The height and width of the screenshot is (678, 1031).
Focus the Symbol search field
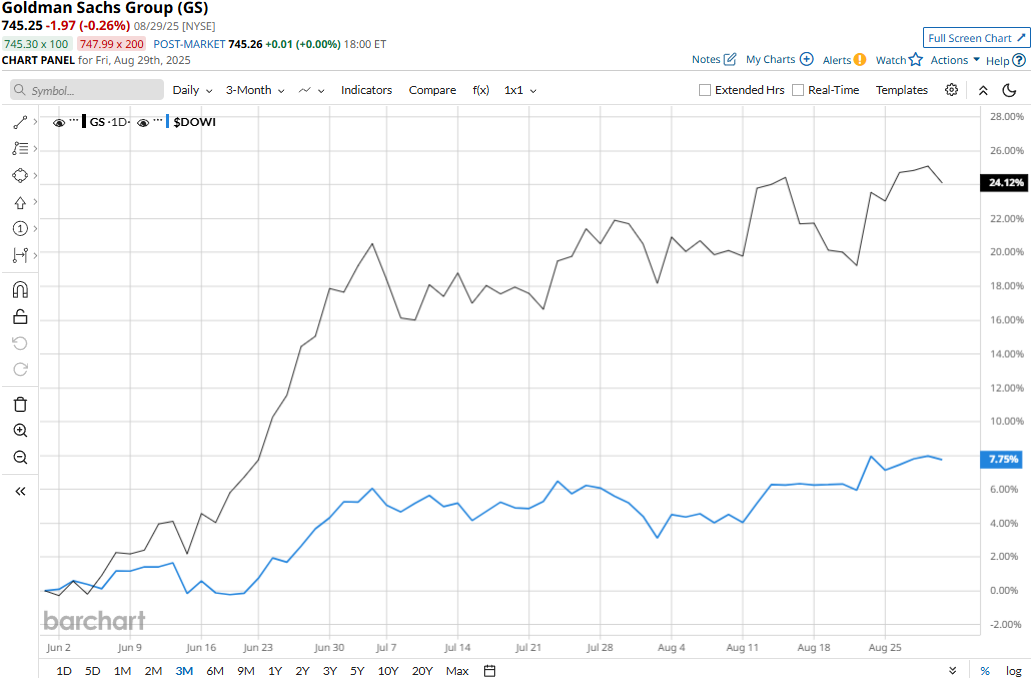[87, 90]
